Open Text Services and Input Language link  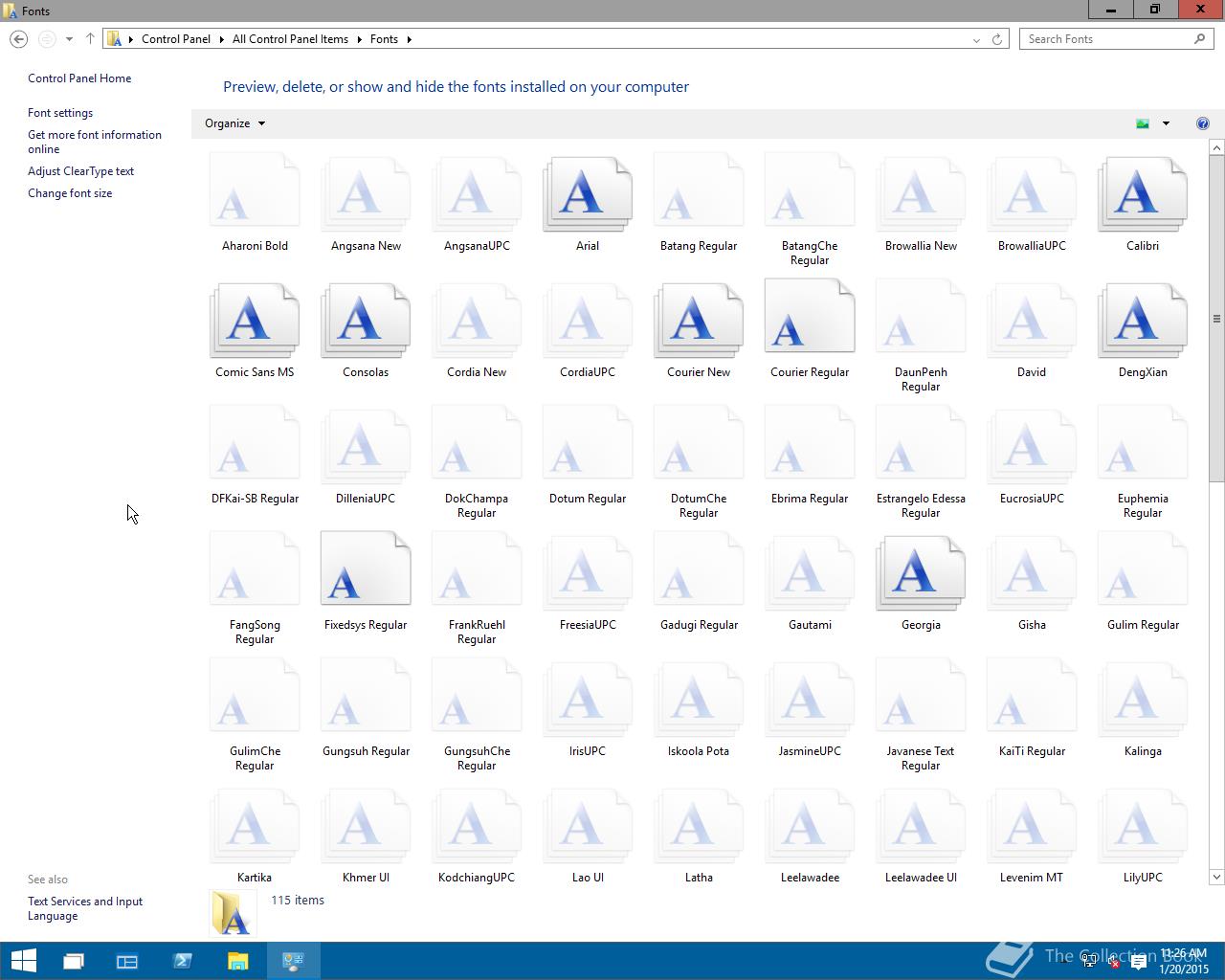click(x=85, y=908)
